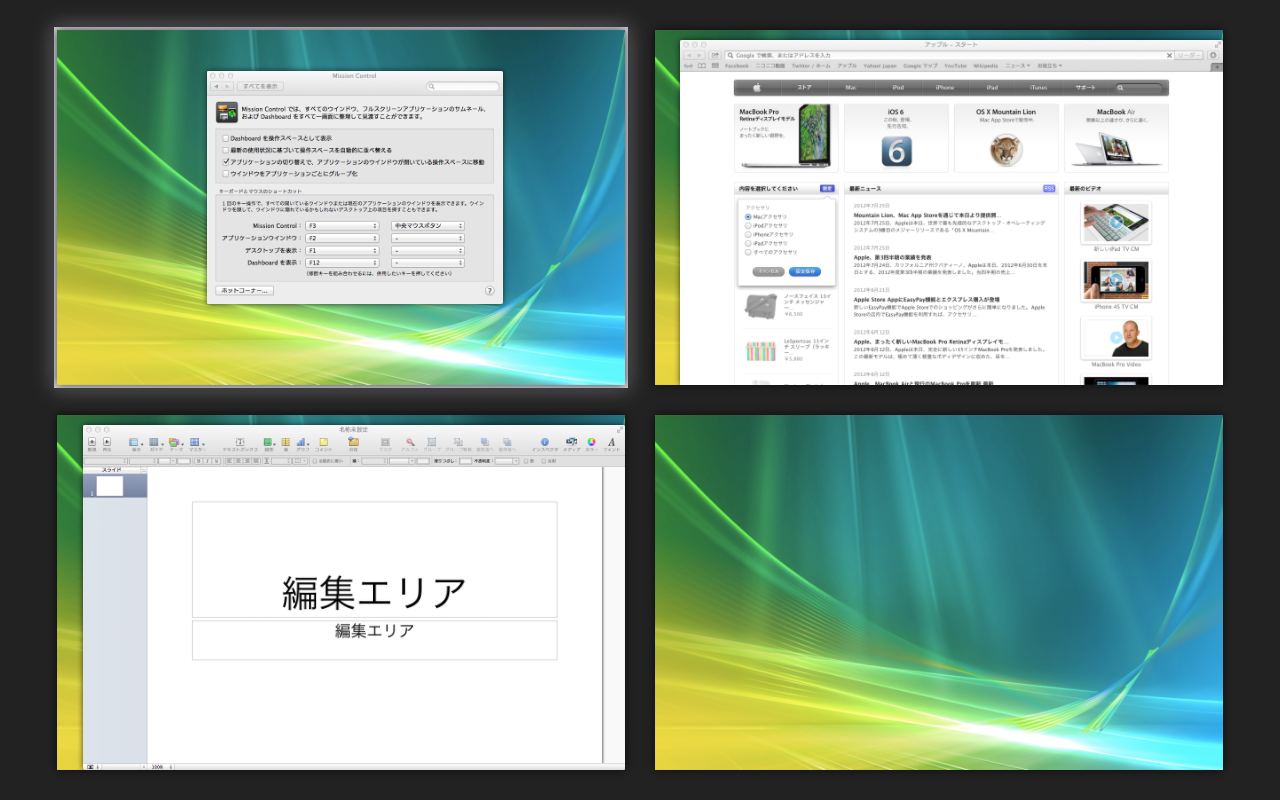Click the Play slideshow icon in Keynote

pyautogui.click(x=107, y=441)
